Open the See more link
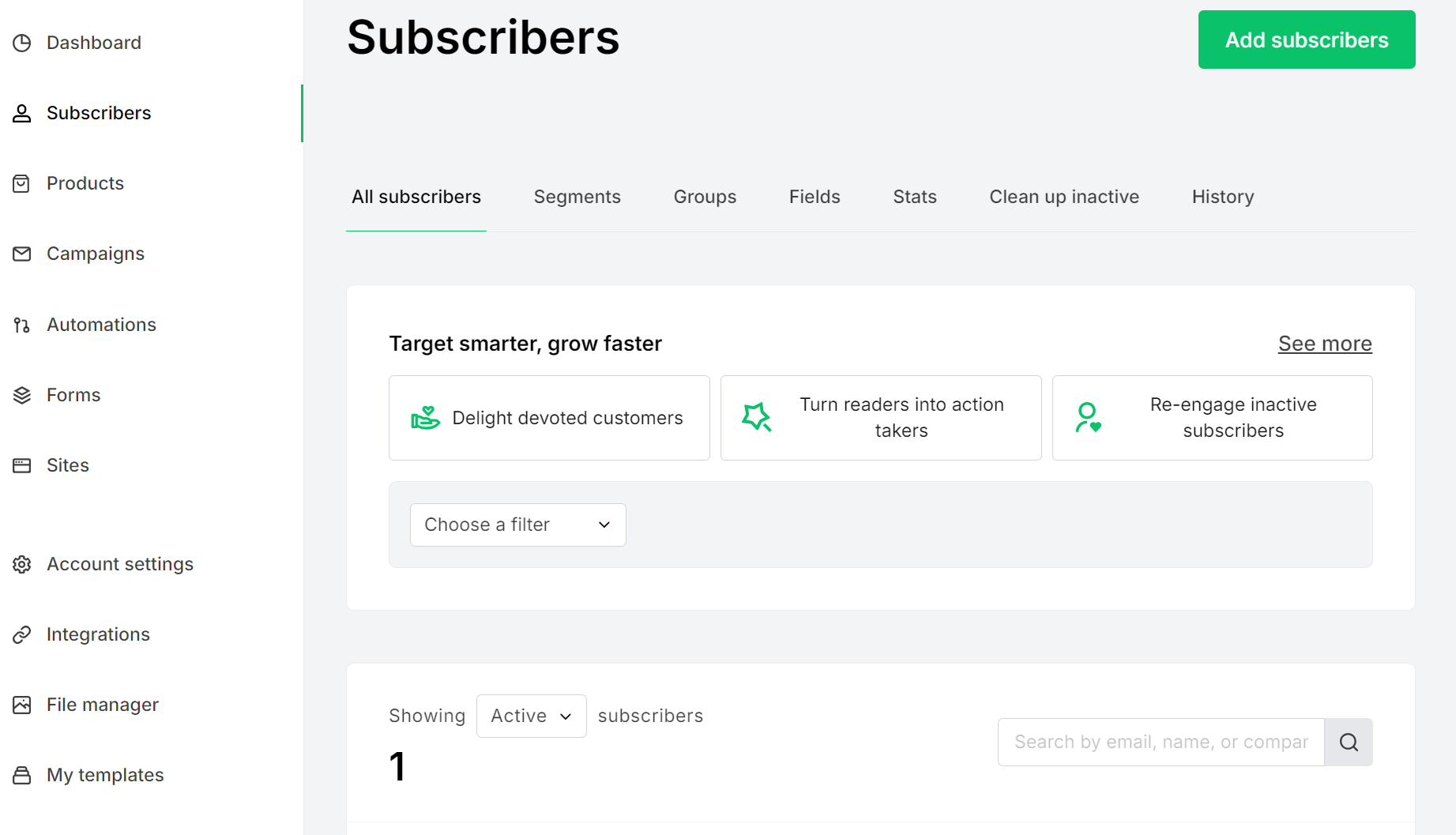The height and width of the screenshot is (835, 1456). point(1324,344)
